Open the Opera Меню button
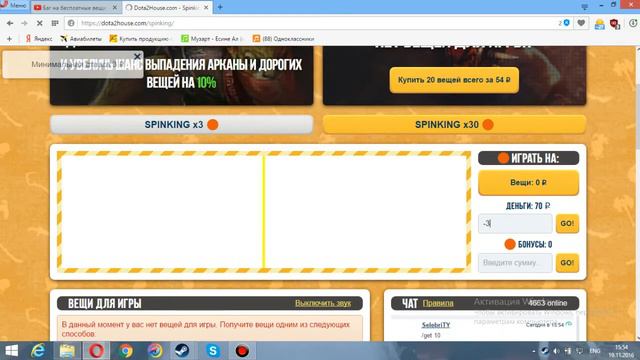The image size is (640, 360). 14,5
